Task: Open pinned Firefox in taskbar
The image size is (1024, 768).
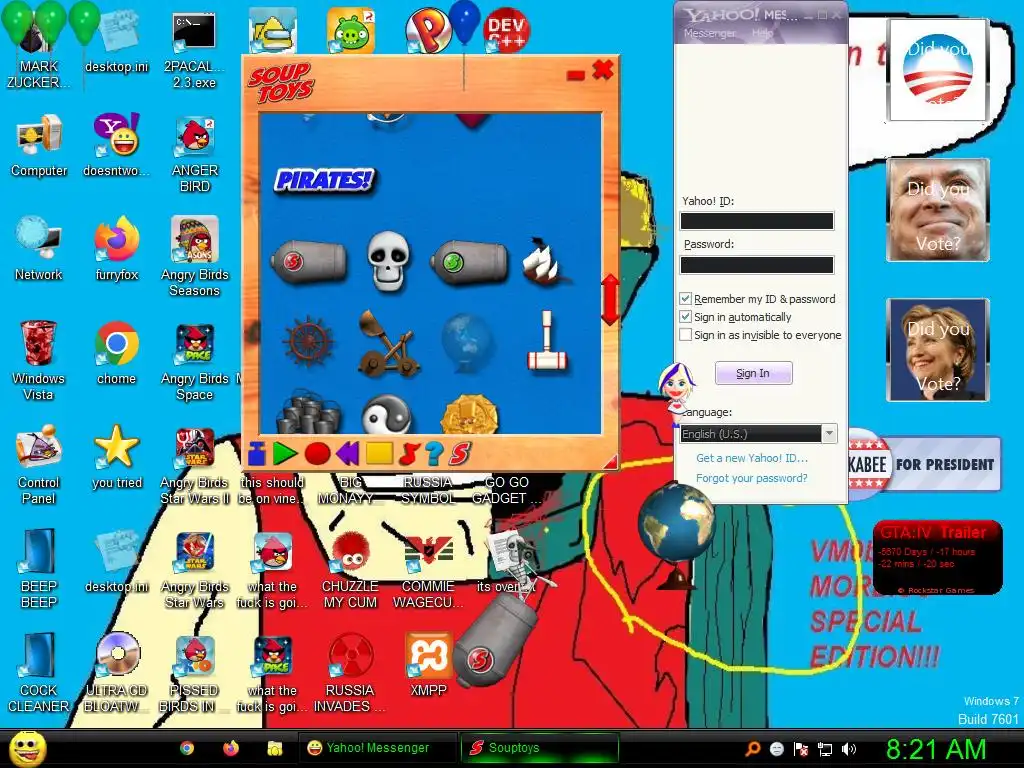Action: 231,748
